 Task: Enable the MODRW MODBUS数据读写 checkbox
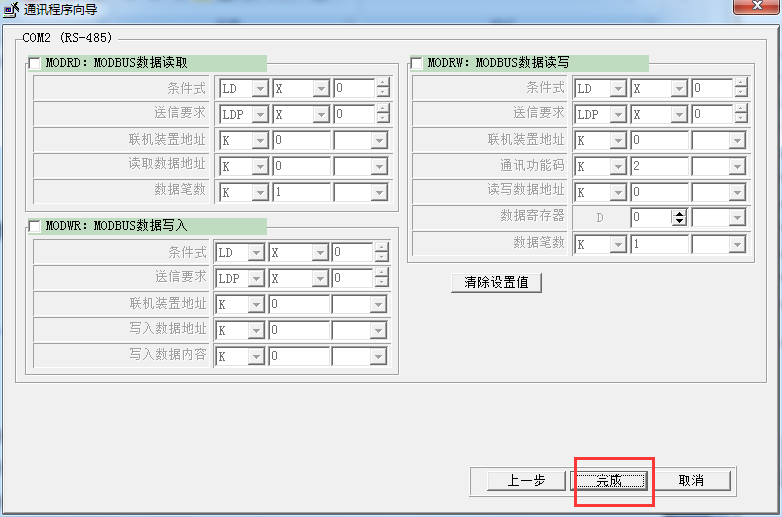tap(416, 63)
